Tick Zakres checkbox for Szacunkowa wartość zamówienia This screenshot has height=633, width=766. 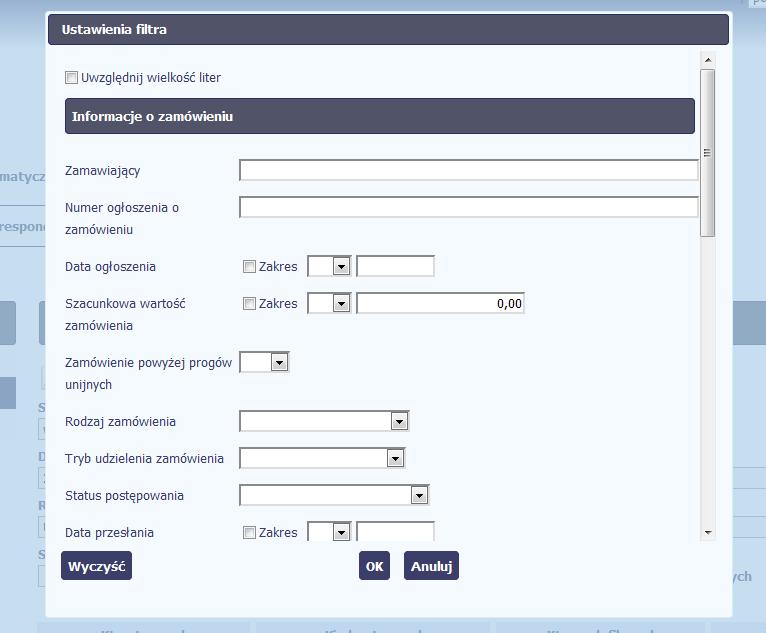pos(249,304)
